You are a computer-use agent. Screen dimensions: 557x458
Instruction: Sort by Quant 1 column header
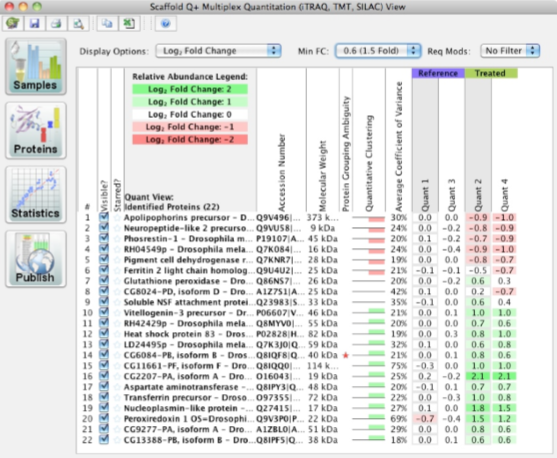tap(425, 195)
